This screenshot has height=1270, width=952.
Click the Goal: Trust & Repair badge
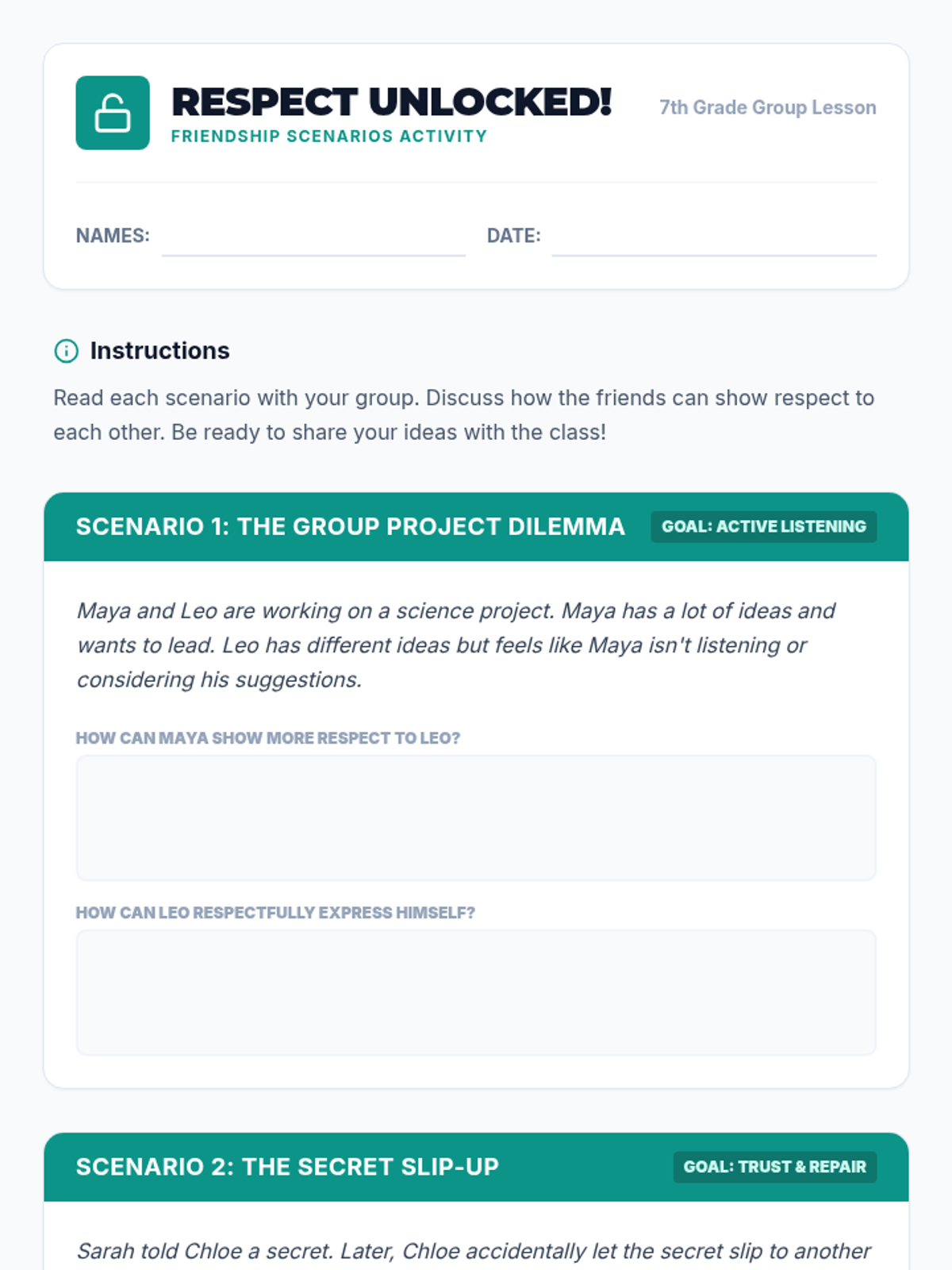pyautogui.click(x=774, y=1167)
